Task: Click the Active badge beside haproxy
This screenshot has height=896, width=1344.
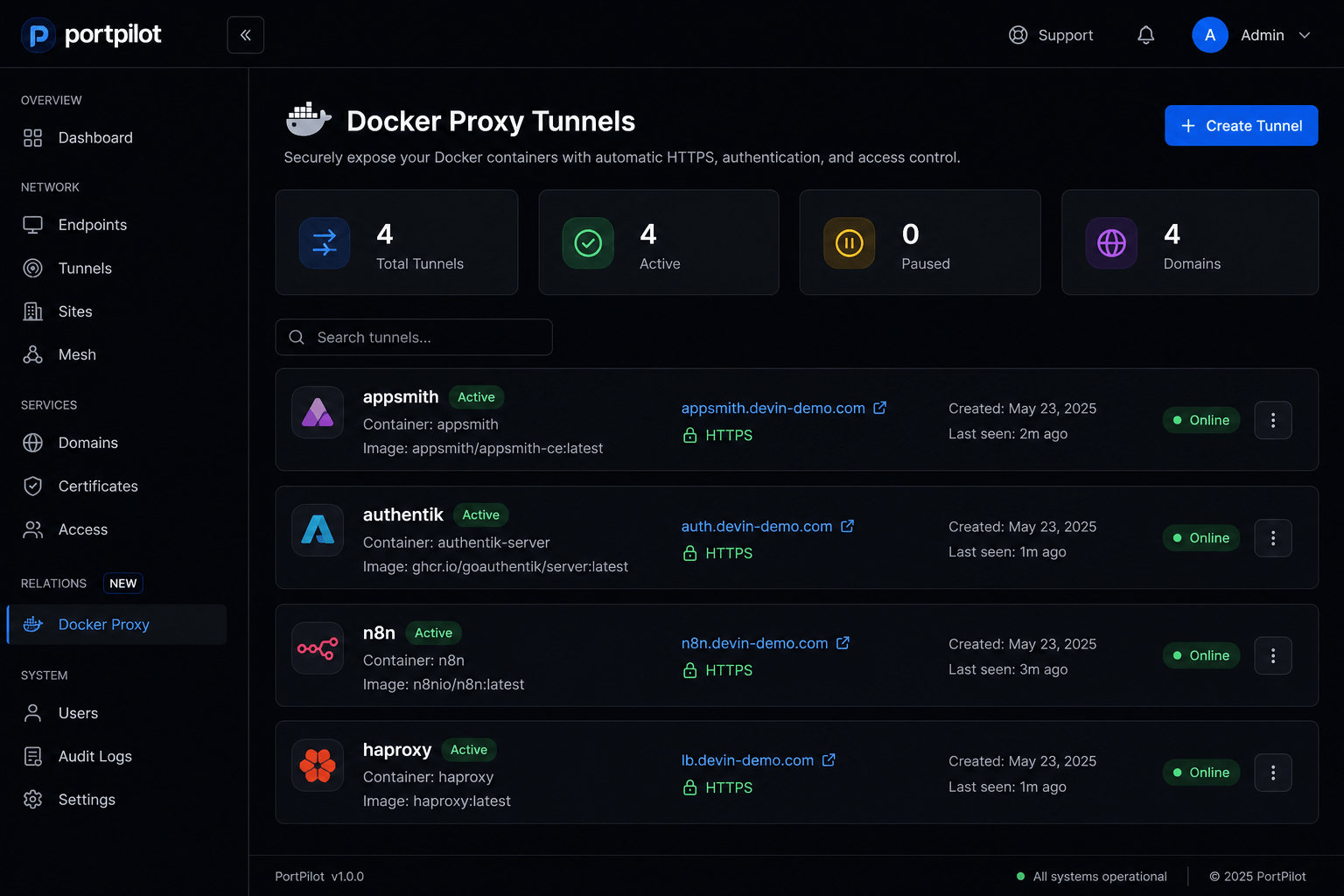Action: tap(469, 750)
